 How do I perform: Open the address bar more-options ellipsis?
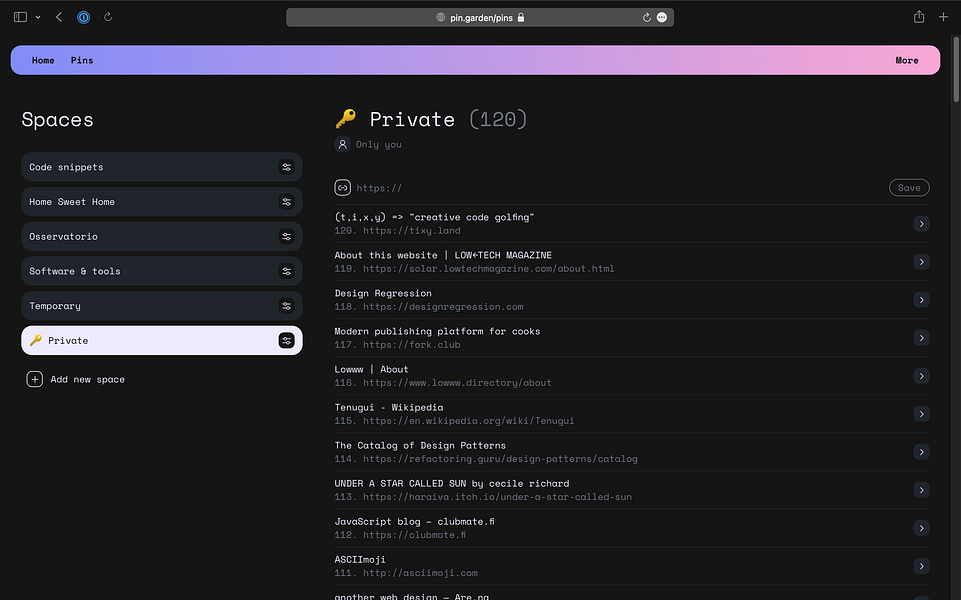[x=662, y=18]
